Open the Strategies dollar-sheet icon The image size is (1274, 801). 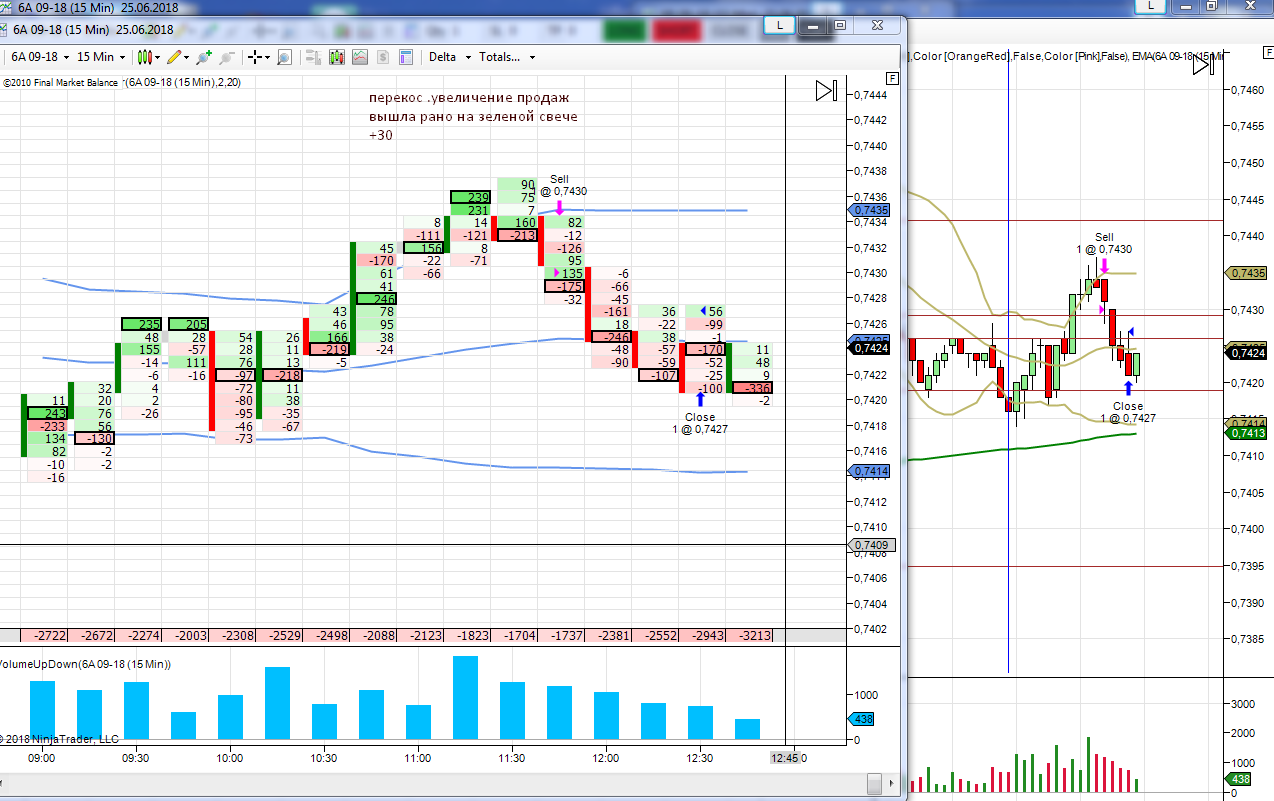[x=383, y=57]
